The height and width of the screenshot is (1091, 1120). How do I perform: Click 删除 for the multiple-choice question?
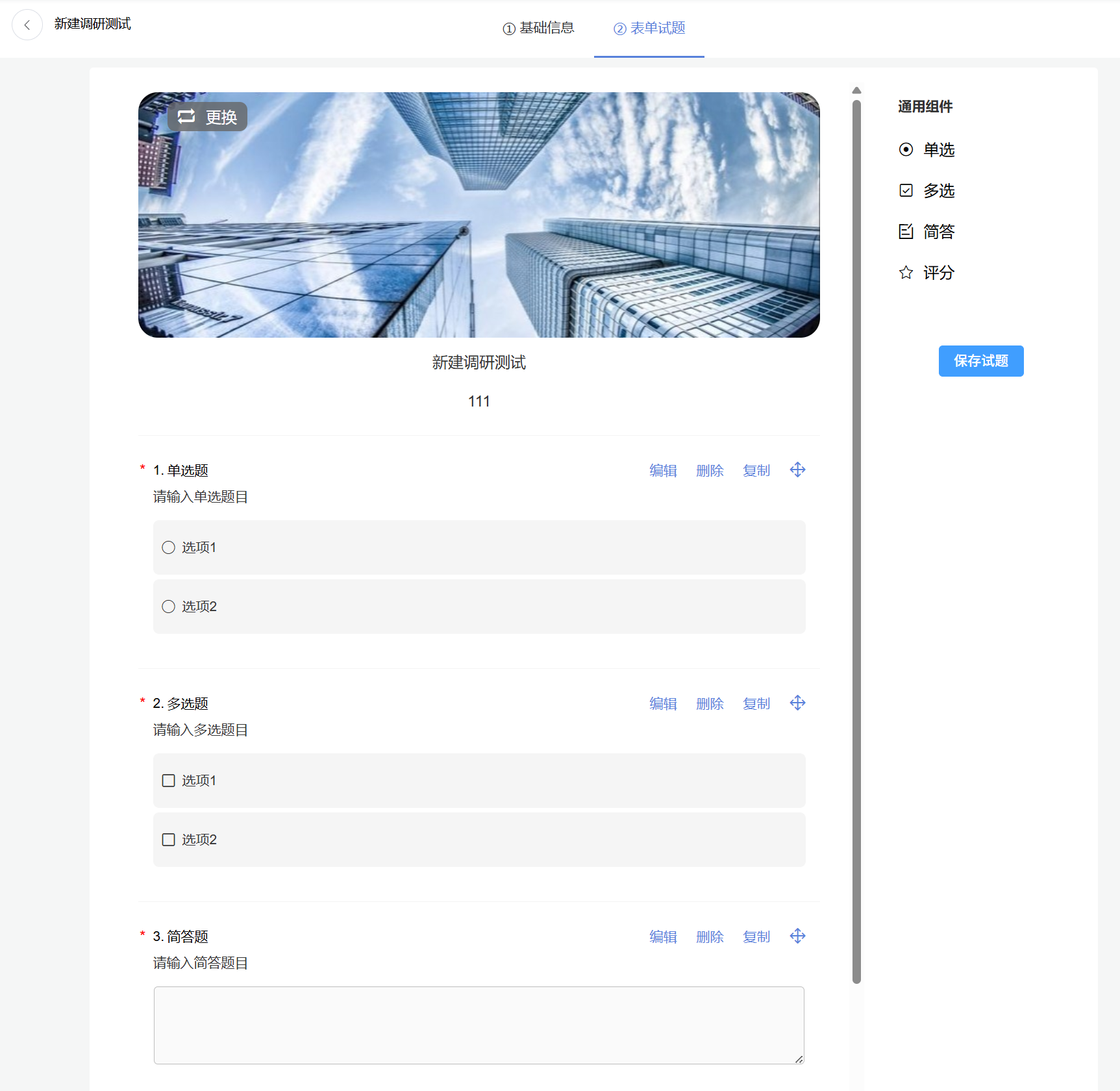(710, 704)
